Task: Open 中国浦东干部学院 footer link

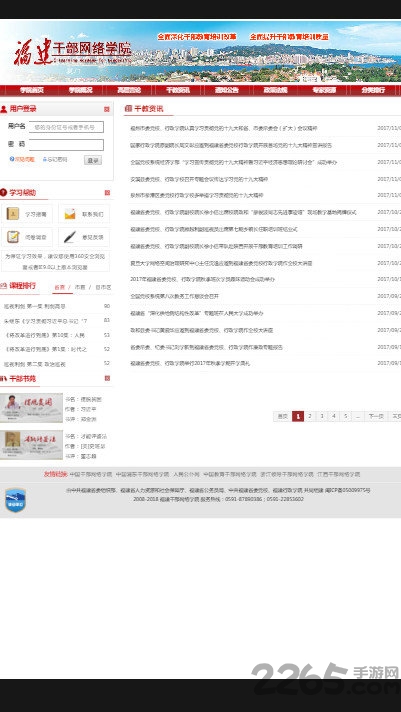Action: (x=143, y=474)
